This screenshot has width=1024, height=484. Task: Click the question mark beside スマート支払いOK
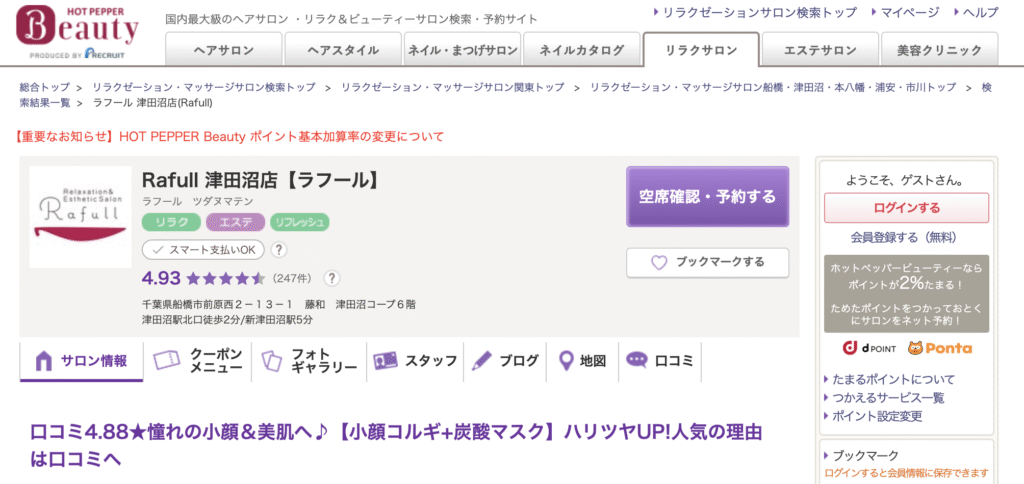point(279,250)
